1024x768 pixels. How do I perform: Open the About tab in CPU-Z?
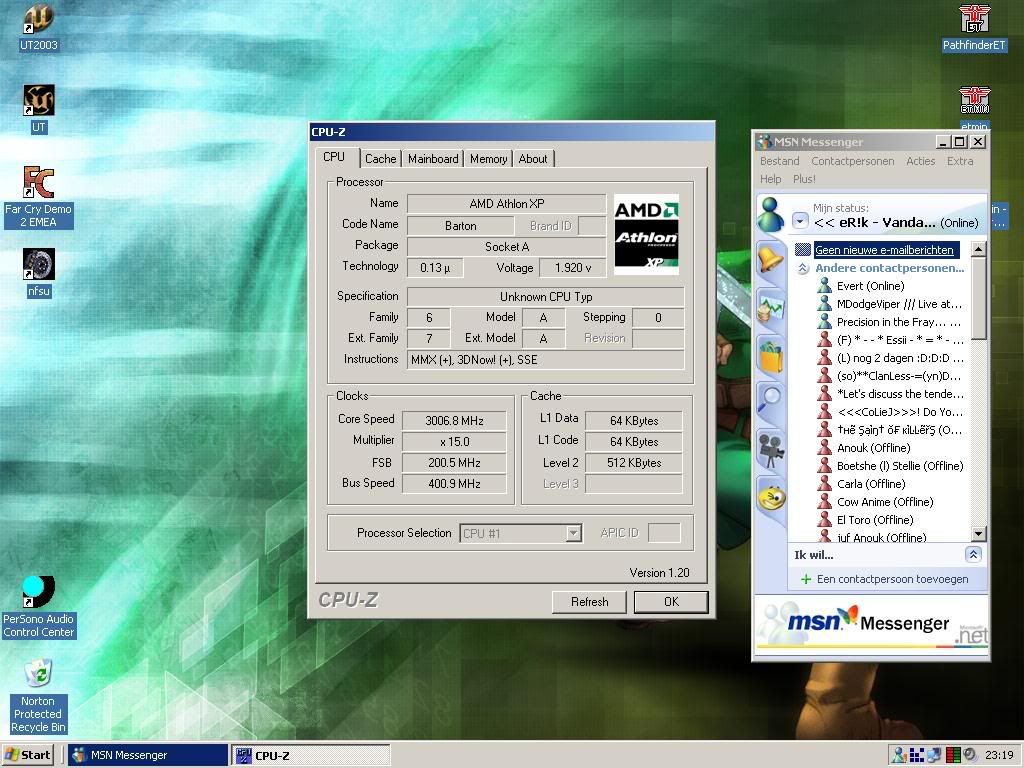tap(533, 159)
